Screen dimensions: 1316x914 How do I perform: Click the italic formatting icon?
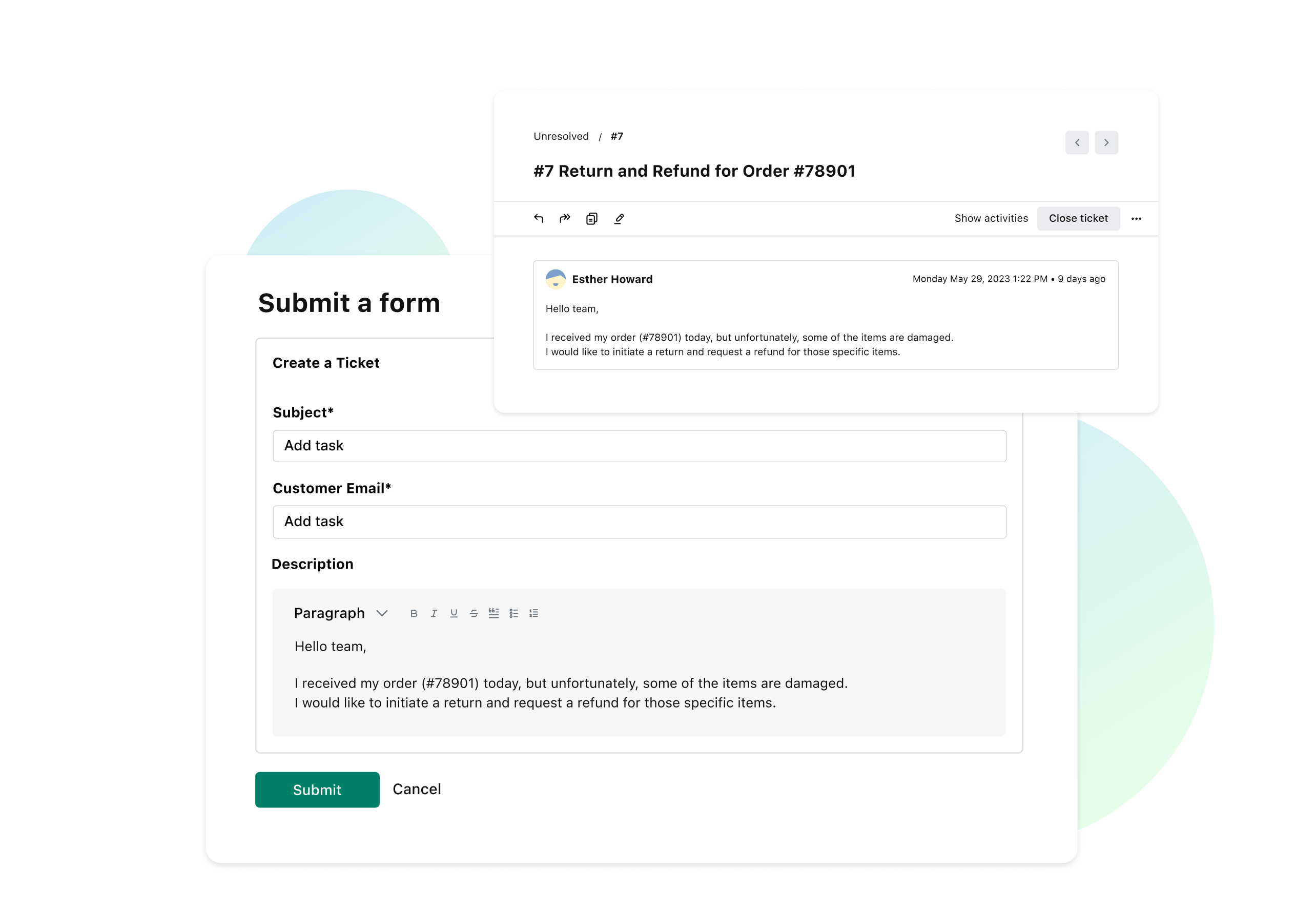click(434, 613)
